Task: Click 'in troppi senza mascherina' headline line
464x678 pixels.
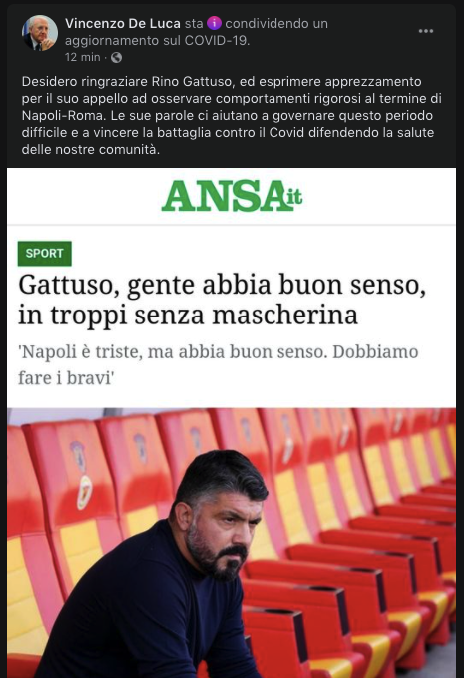Action: 188,316
